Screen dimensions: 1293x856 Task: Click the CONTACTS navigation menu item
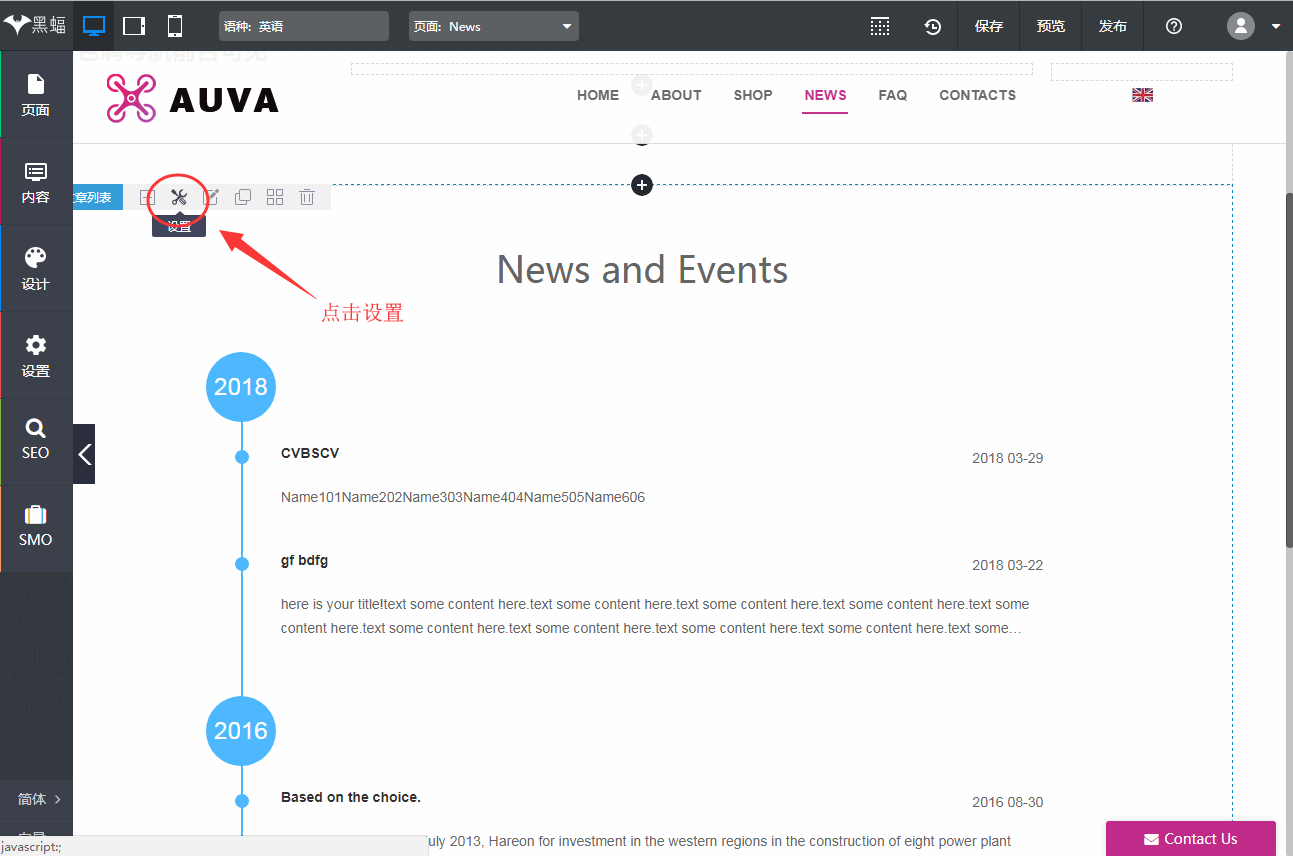point(977,95)
